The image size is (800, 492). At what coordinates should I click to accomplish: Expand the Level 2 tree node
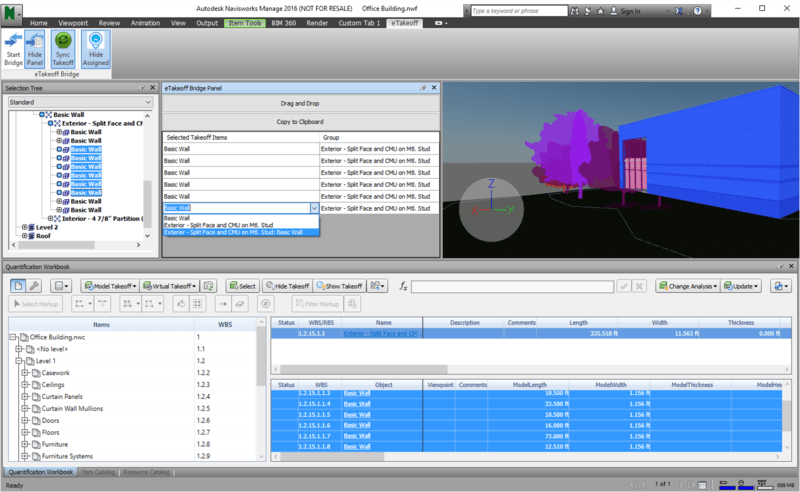(x=24, y=227)
